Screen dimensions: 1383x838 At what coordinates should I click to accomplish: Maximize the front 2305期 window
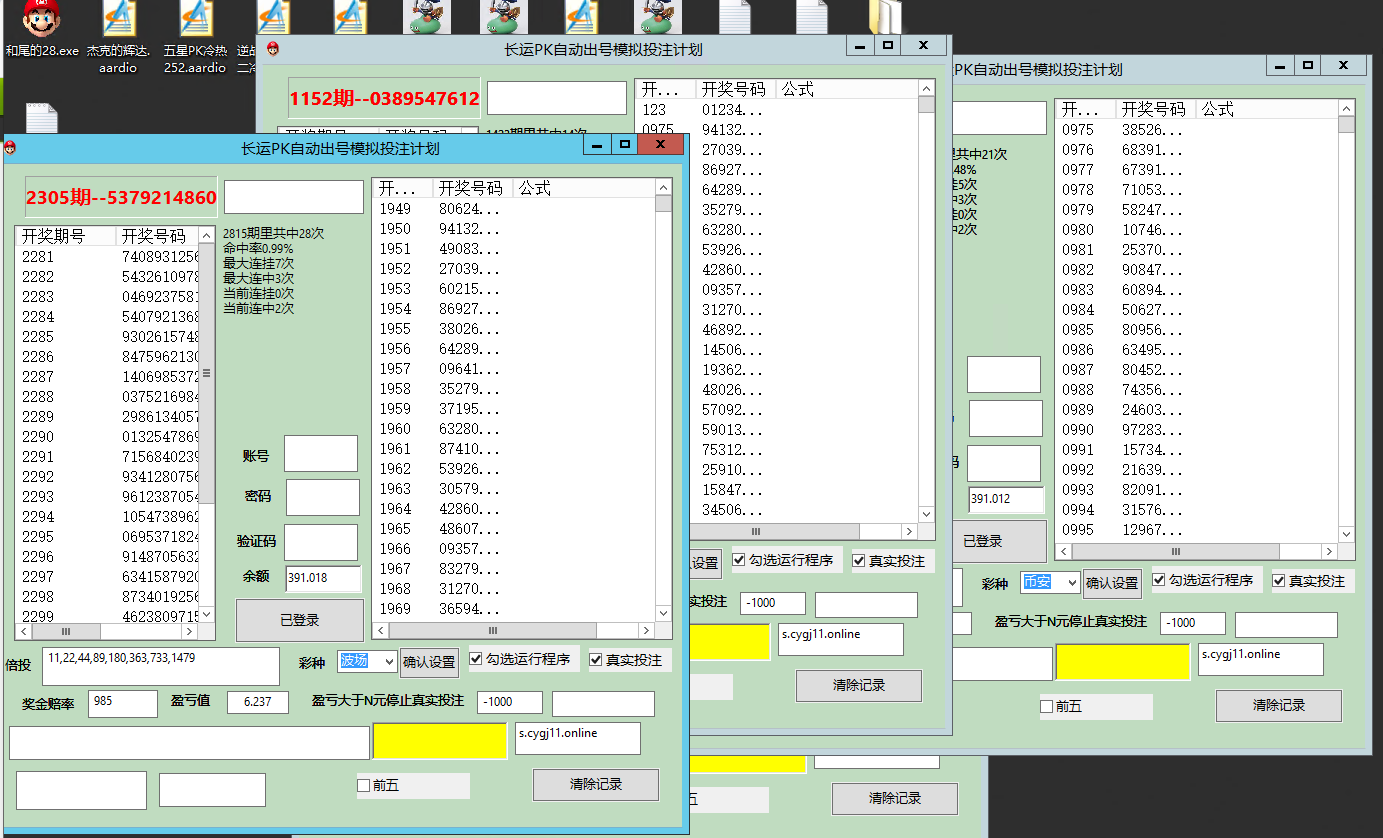626,145
